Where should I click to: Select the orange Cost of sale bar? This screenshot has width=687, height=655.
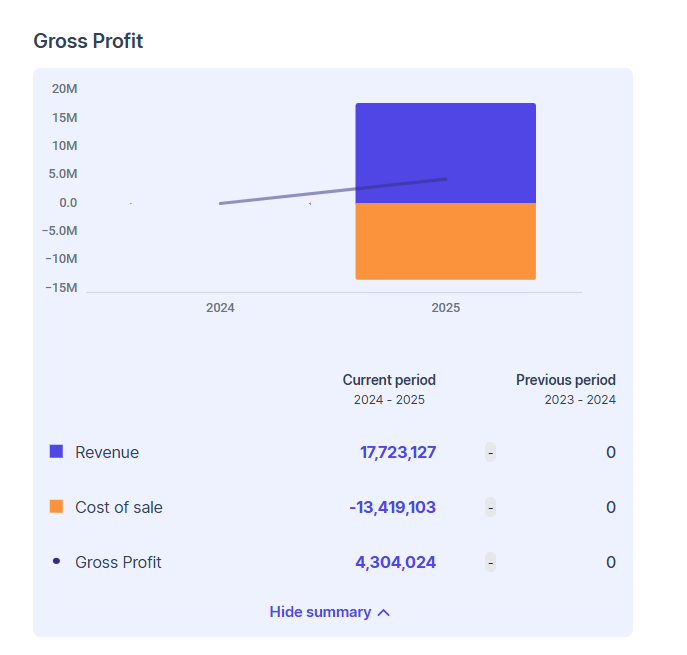tap(445, 242)
